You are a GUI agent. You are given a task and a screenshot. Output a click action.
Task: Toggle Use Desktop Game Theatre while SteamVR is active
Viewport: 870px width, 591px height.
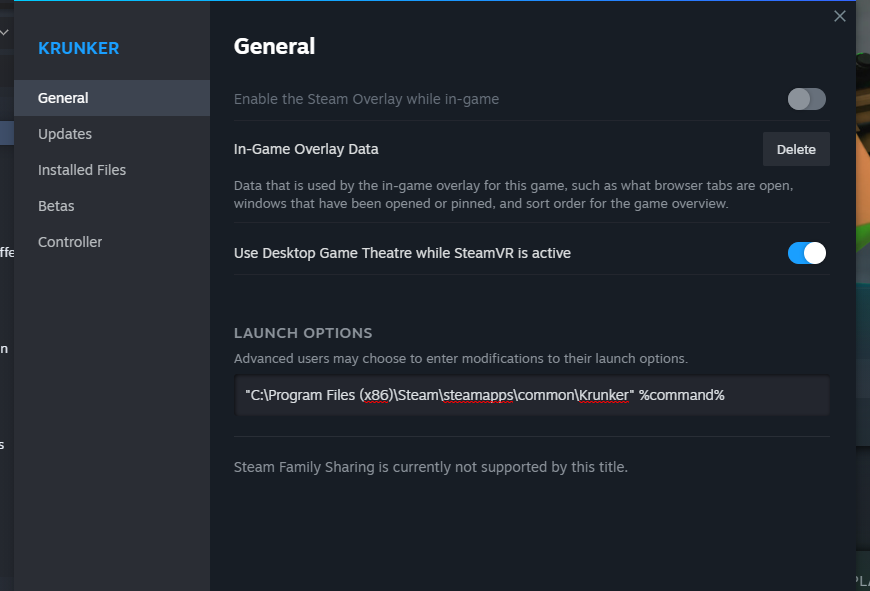(x=806, y=253)
